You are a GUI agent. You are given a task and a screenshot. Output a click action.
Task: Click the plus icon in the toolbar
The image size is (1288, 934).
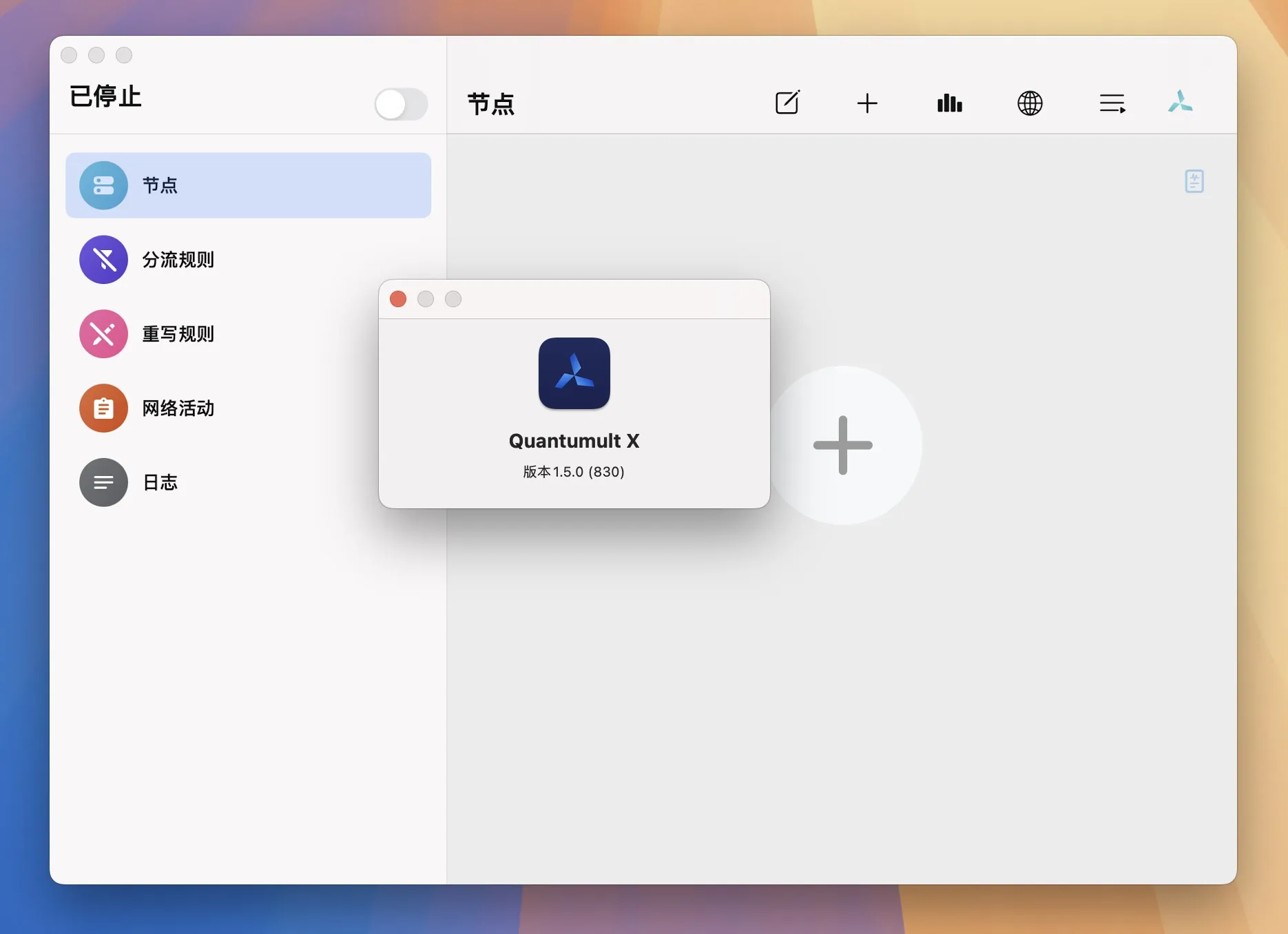coord(867,103)
